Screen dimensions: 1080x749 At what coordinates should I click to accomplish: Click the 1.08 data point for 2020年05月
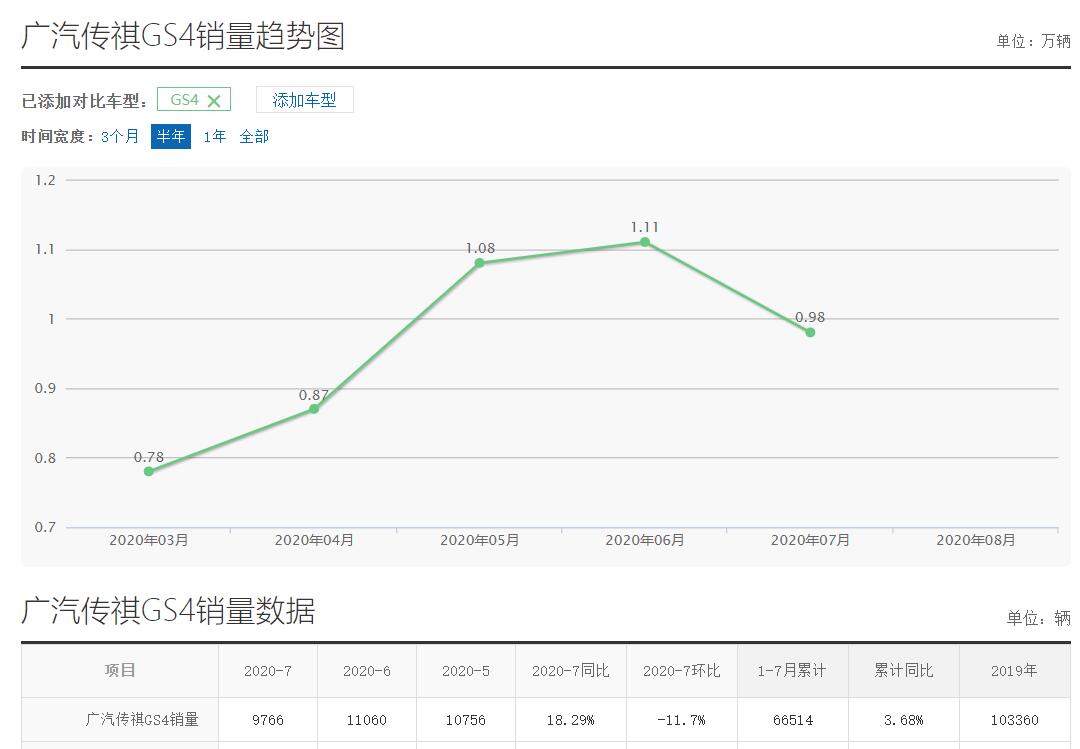coord(479,263)
